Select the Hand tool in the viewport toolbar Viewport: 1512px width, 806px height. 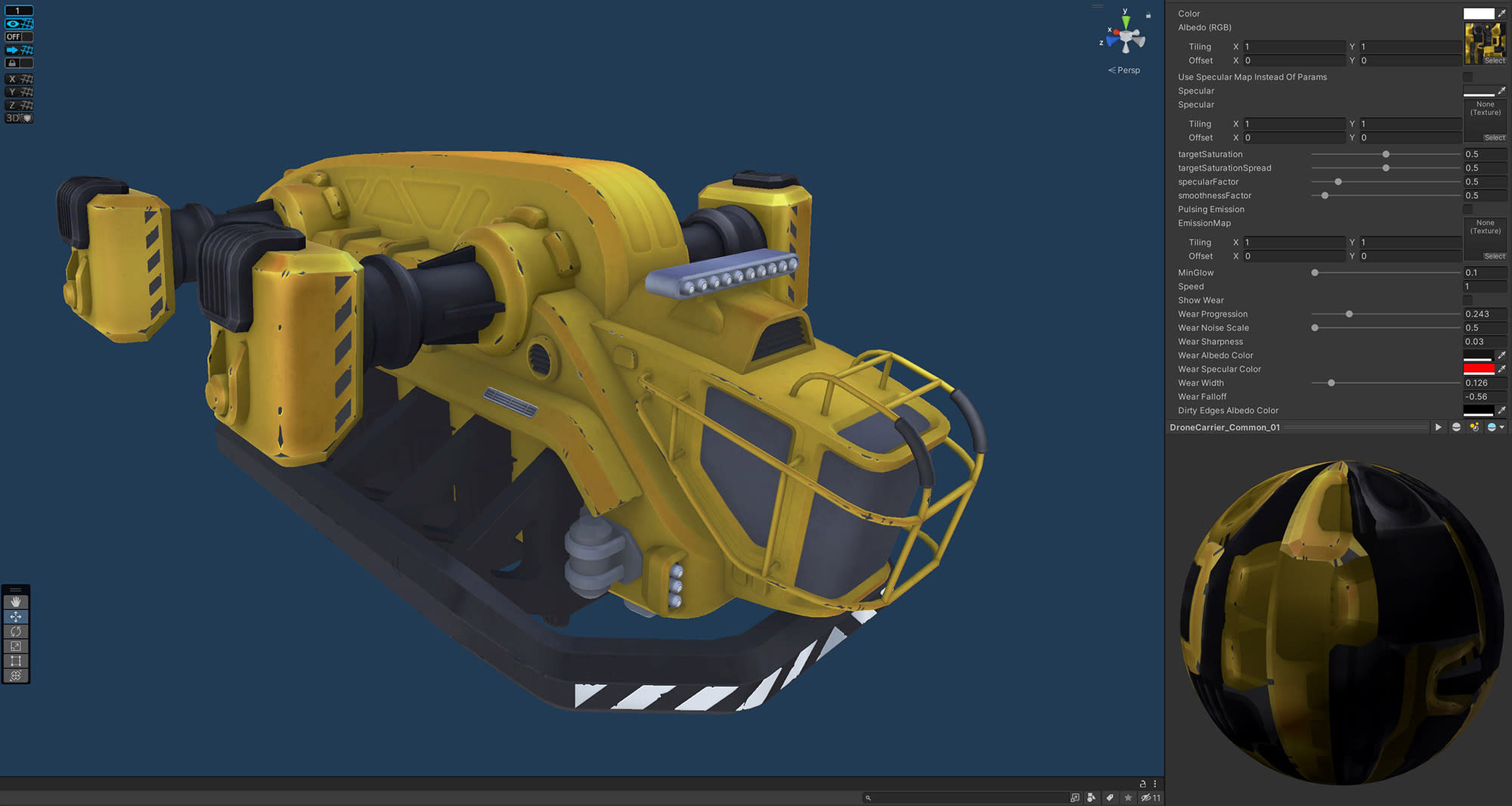tap(15, 602)
